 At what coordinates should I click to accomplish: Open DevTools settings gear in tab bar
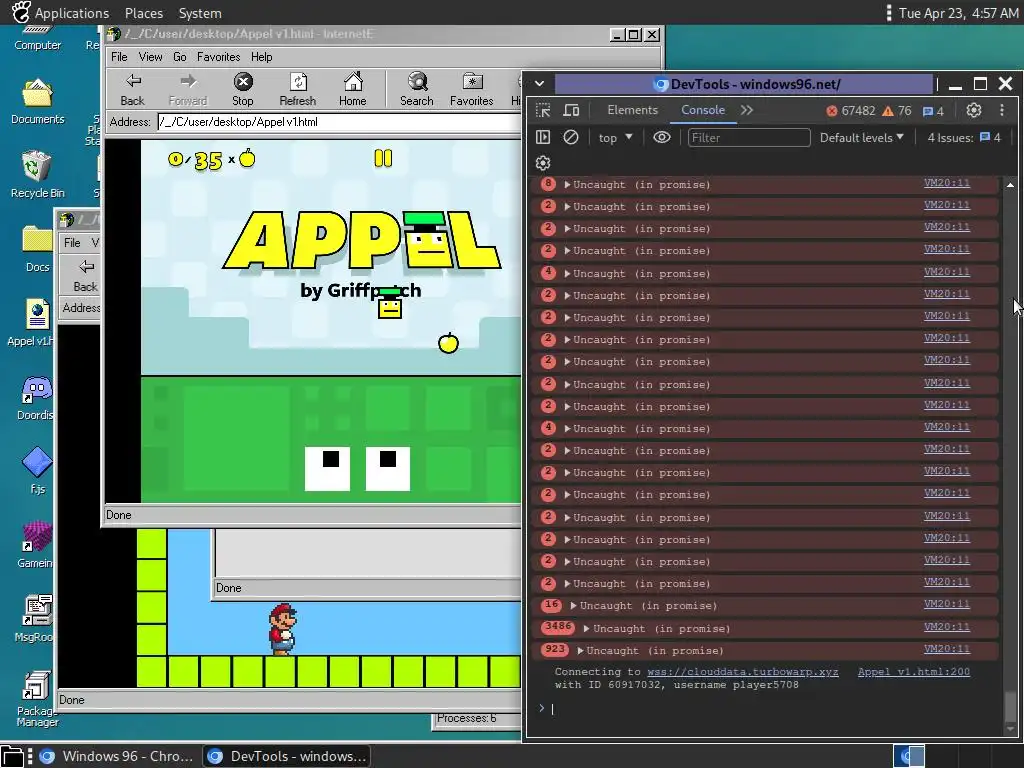(x=974, y=110)
